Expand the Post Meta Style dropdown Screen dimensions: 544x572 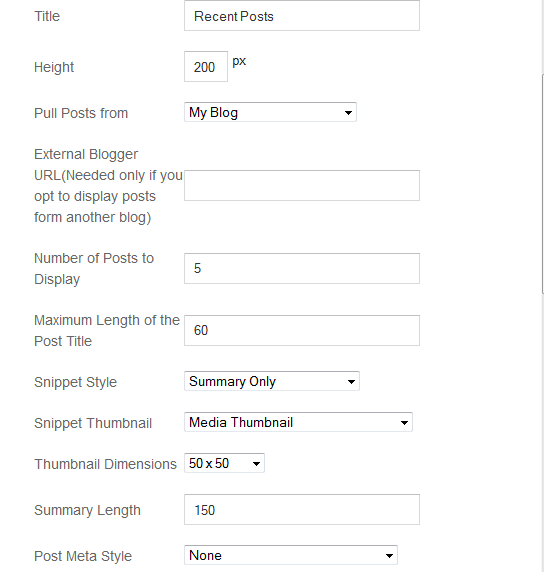tap(291, 555)
